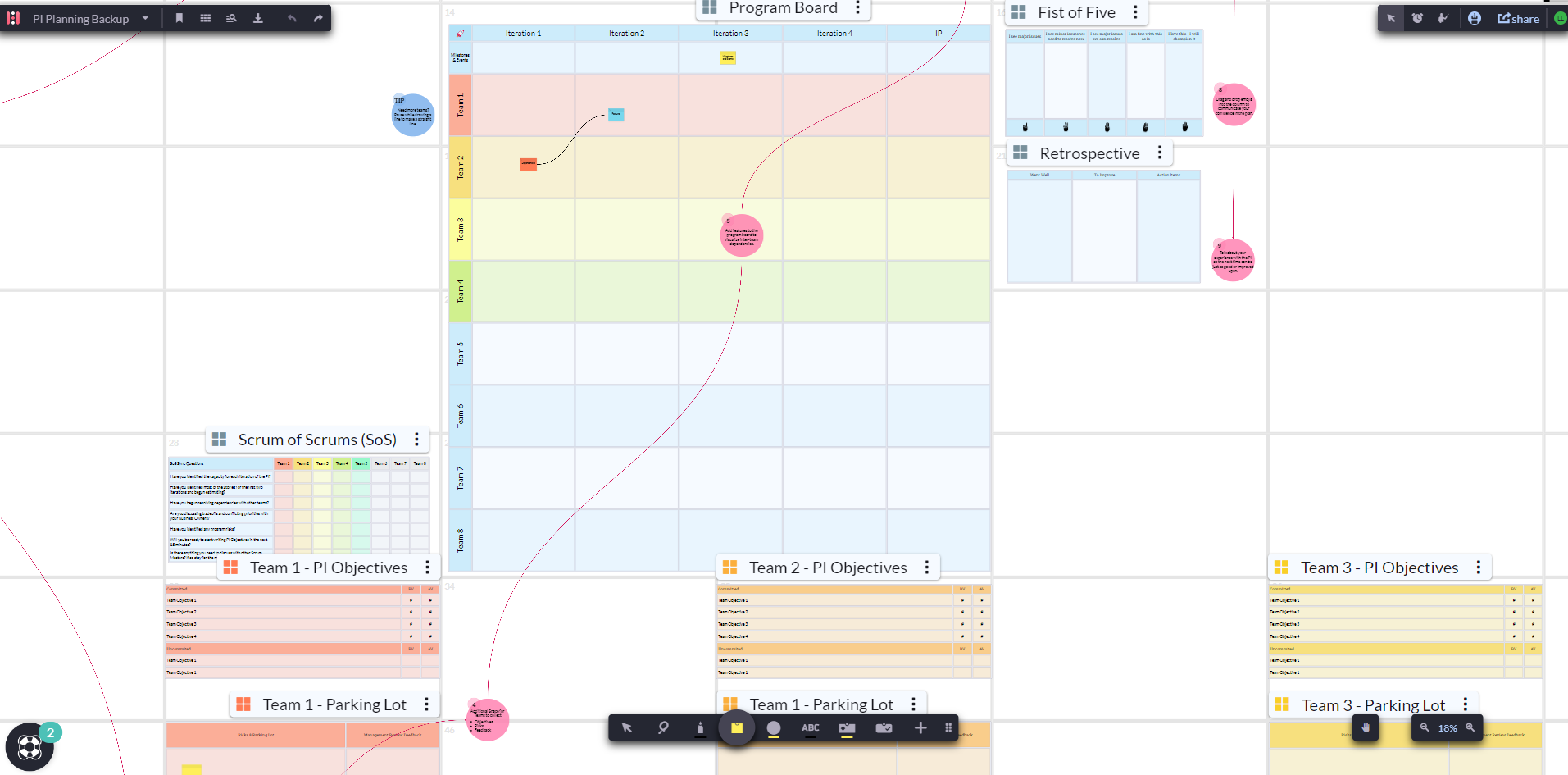Select the sticky note tool

tap(737, 728)
